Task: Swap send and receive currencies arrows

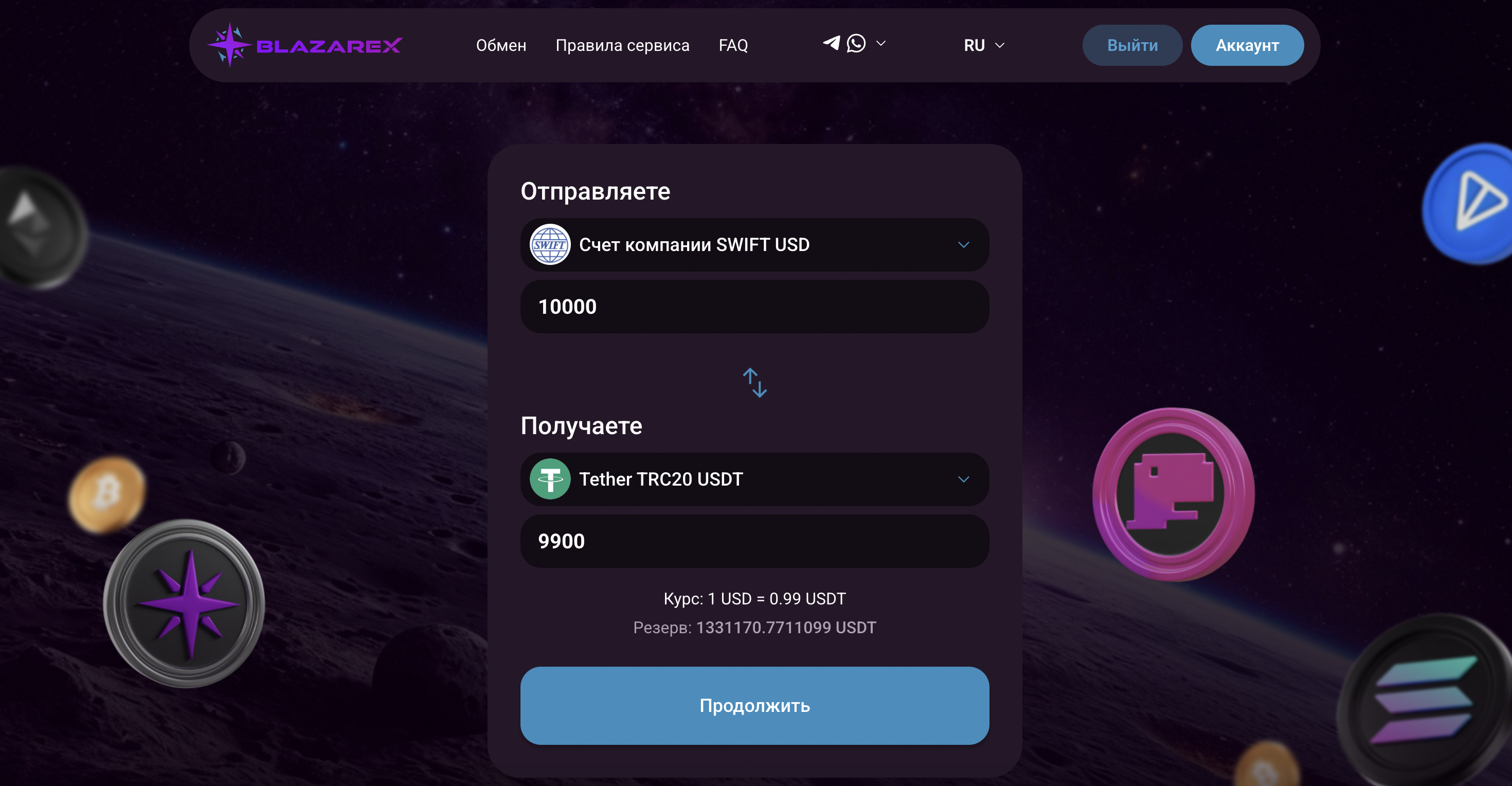Action: [x=755, y=383]
